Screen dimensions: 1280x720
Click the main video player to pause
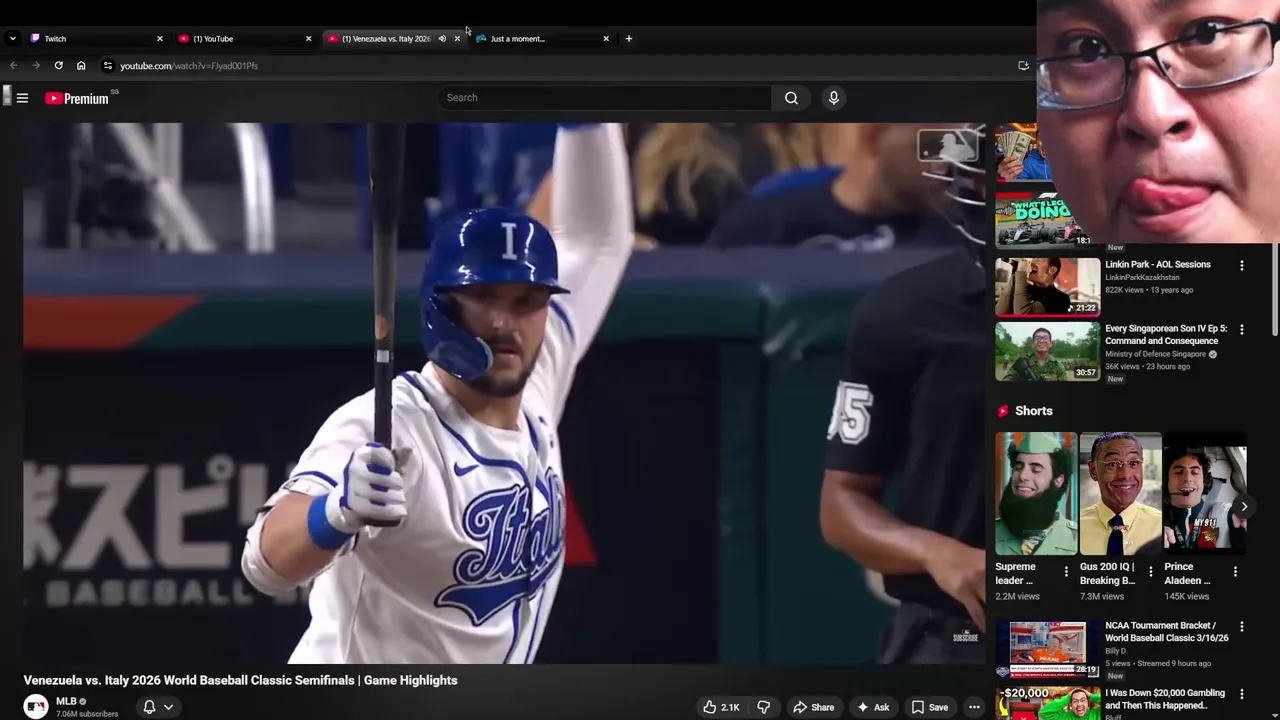tap(504, 393)
